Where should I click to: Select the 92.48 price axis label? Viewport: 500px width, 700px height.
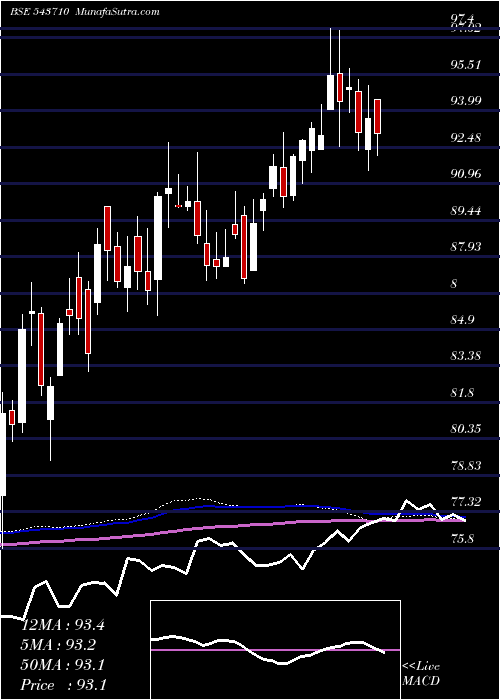point(466,138)
